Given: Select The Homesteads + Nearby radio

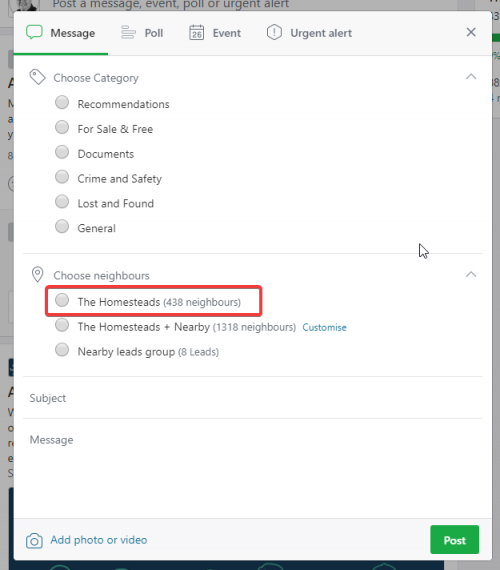Looking at the screenshot, I should (x=62, y=325).
